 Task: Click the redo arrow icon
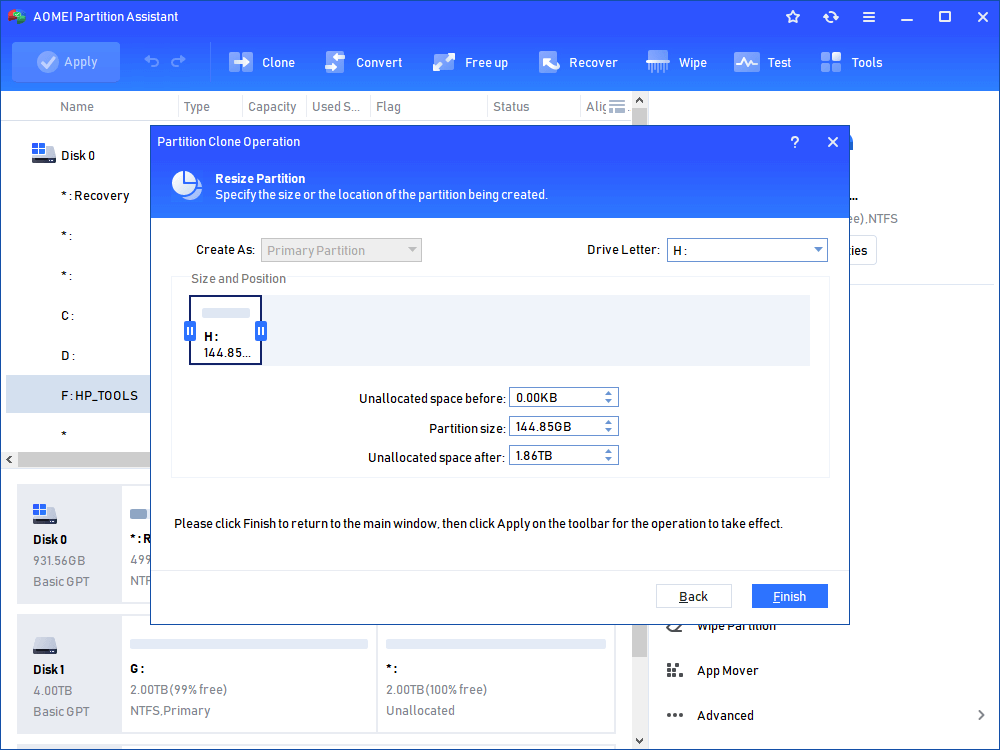(x=179, y=61)
